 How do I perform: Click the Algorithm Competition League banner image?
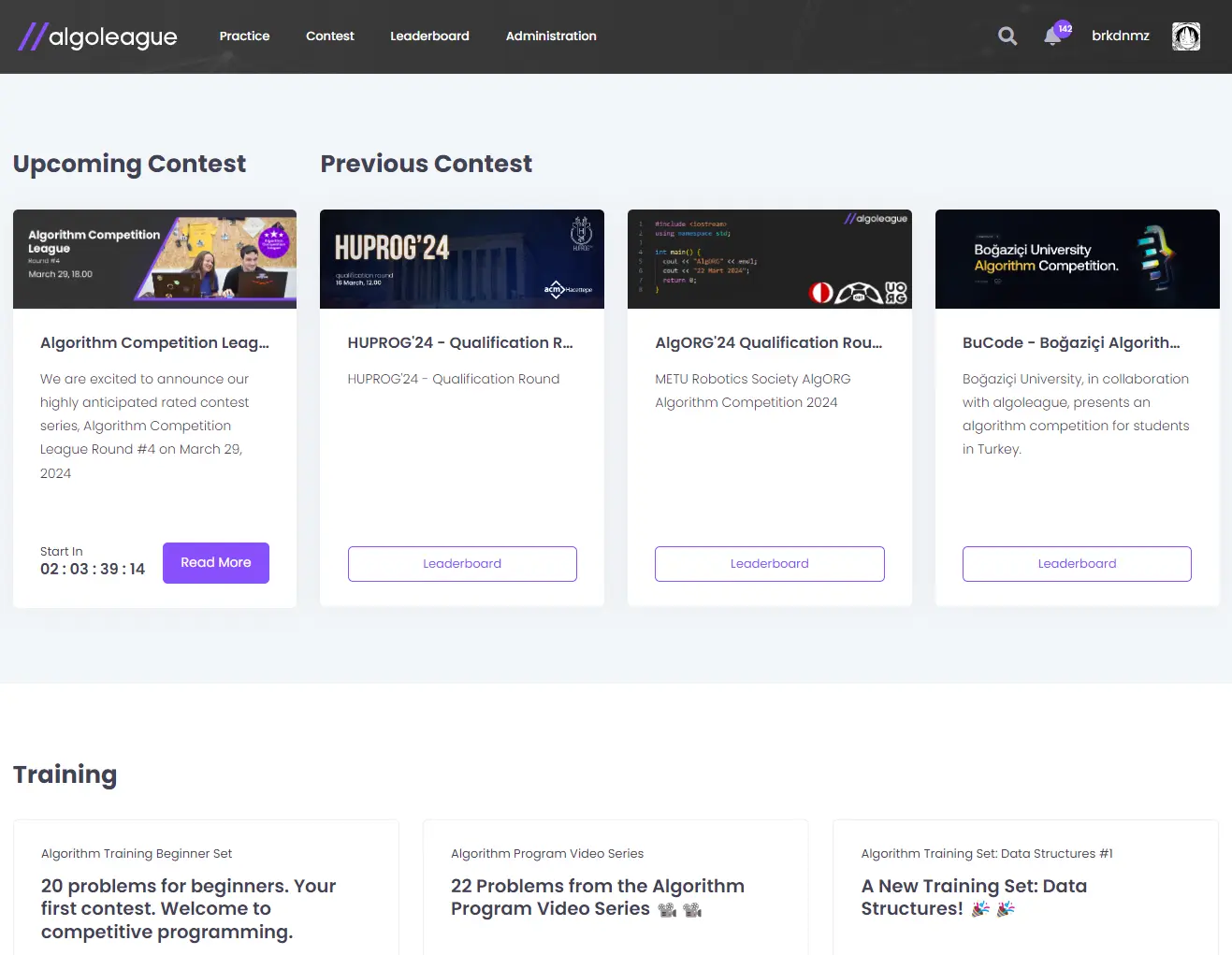154,259
